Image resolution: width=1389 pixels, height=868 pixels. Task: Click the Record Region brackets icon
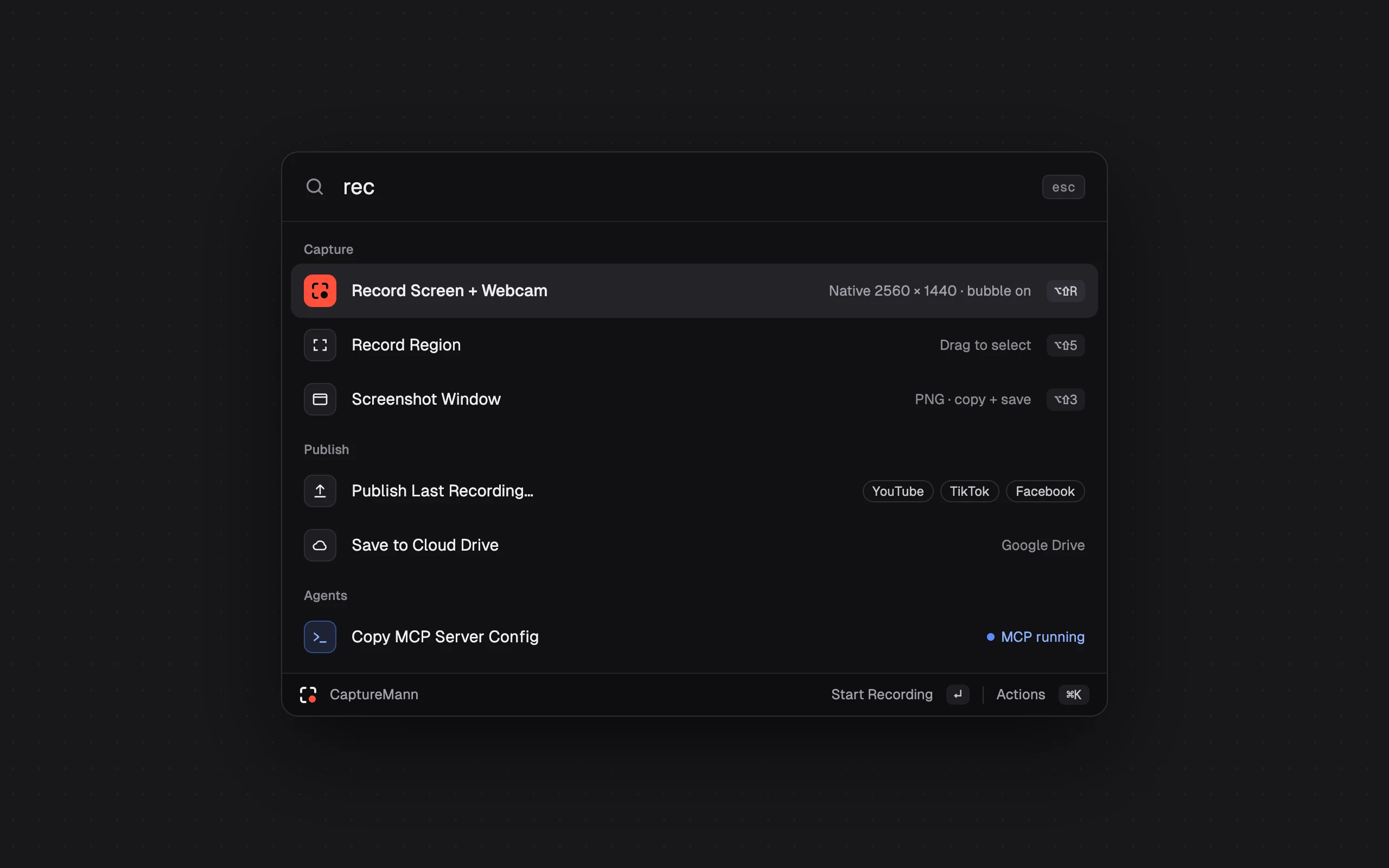point(320,345)
